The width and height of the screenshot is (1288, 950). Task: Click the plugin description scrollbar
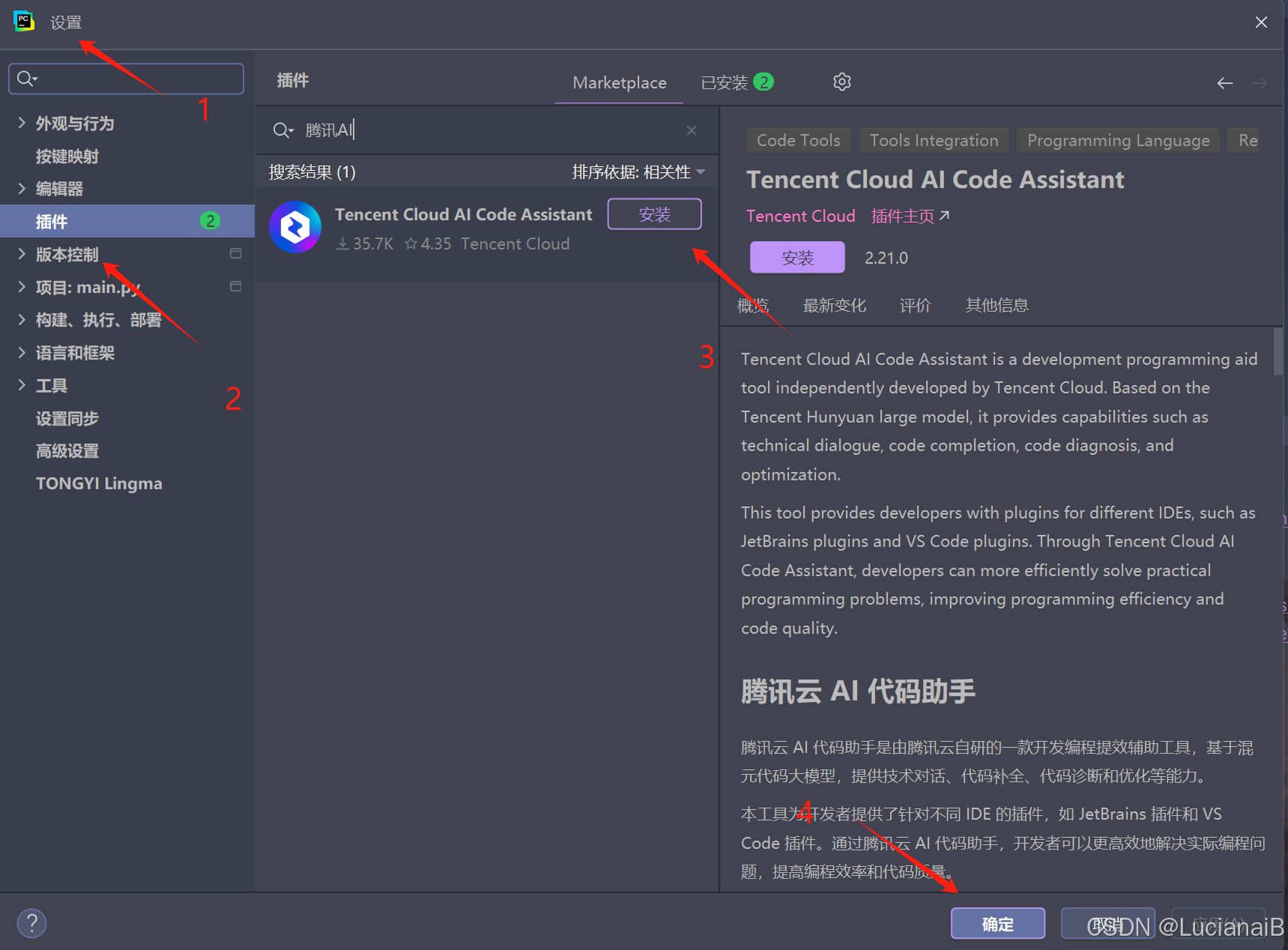coord(1278,351)
